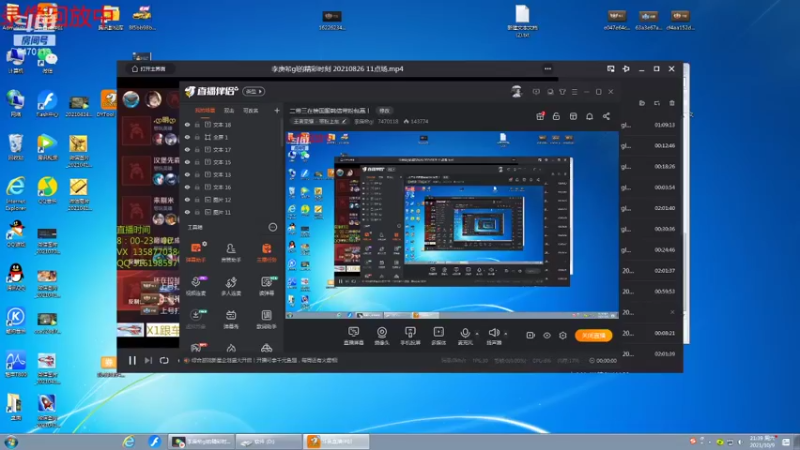Click the folder icon above the playlist
The height and width of the screenshot is (450, 800).
point(642,103)
